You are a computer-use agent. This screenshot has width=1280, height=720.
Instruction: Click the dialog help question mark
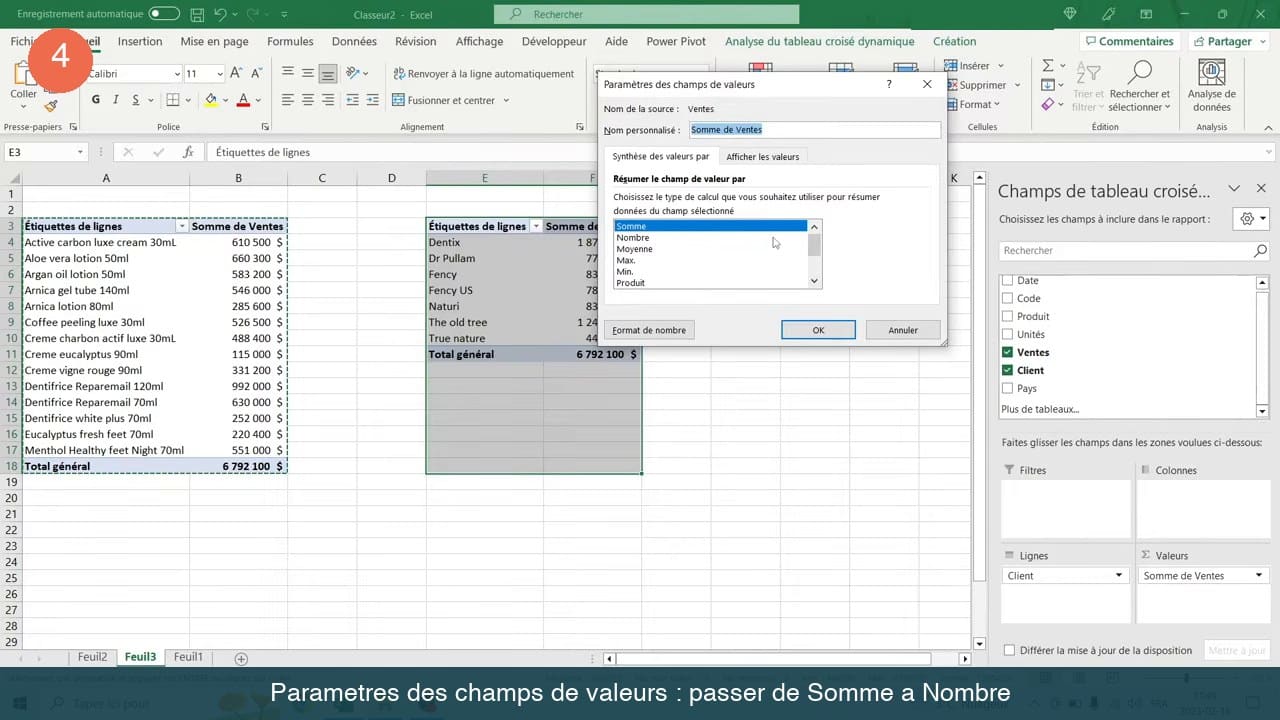pos(889,85)
